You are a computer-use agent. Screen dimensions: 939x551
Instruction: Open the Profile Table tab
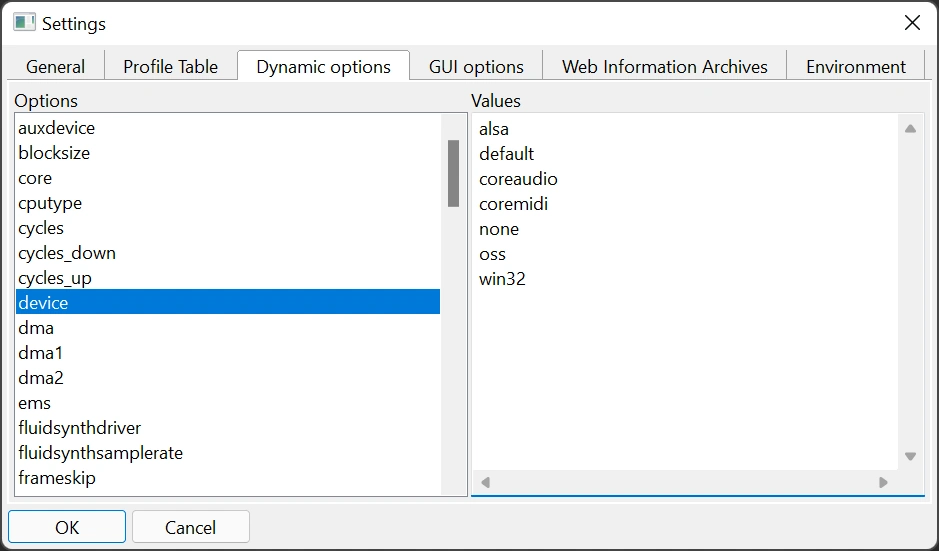170,67
